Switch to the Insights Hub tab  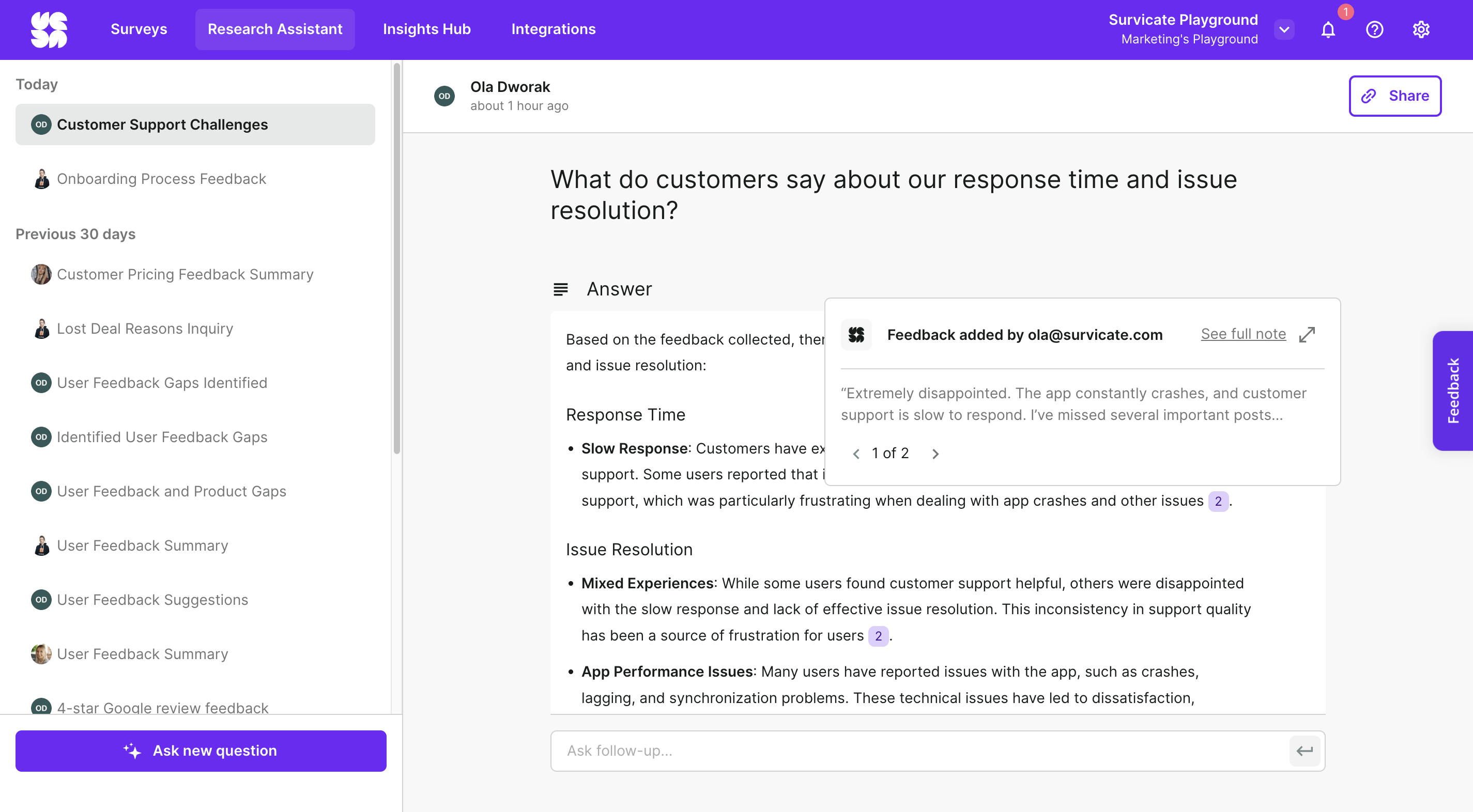[x=426, y=29]
